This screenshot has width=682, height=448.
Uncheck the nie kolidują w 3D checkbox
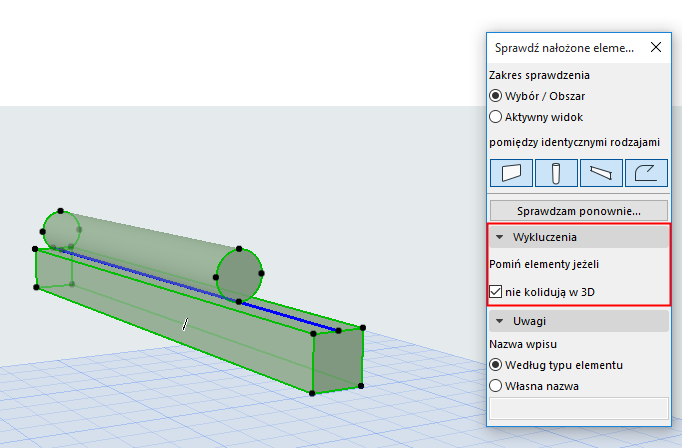click(x=495, y=291)
